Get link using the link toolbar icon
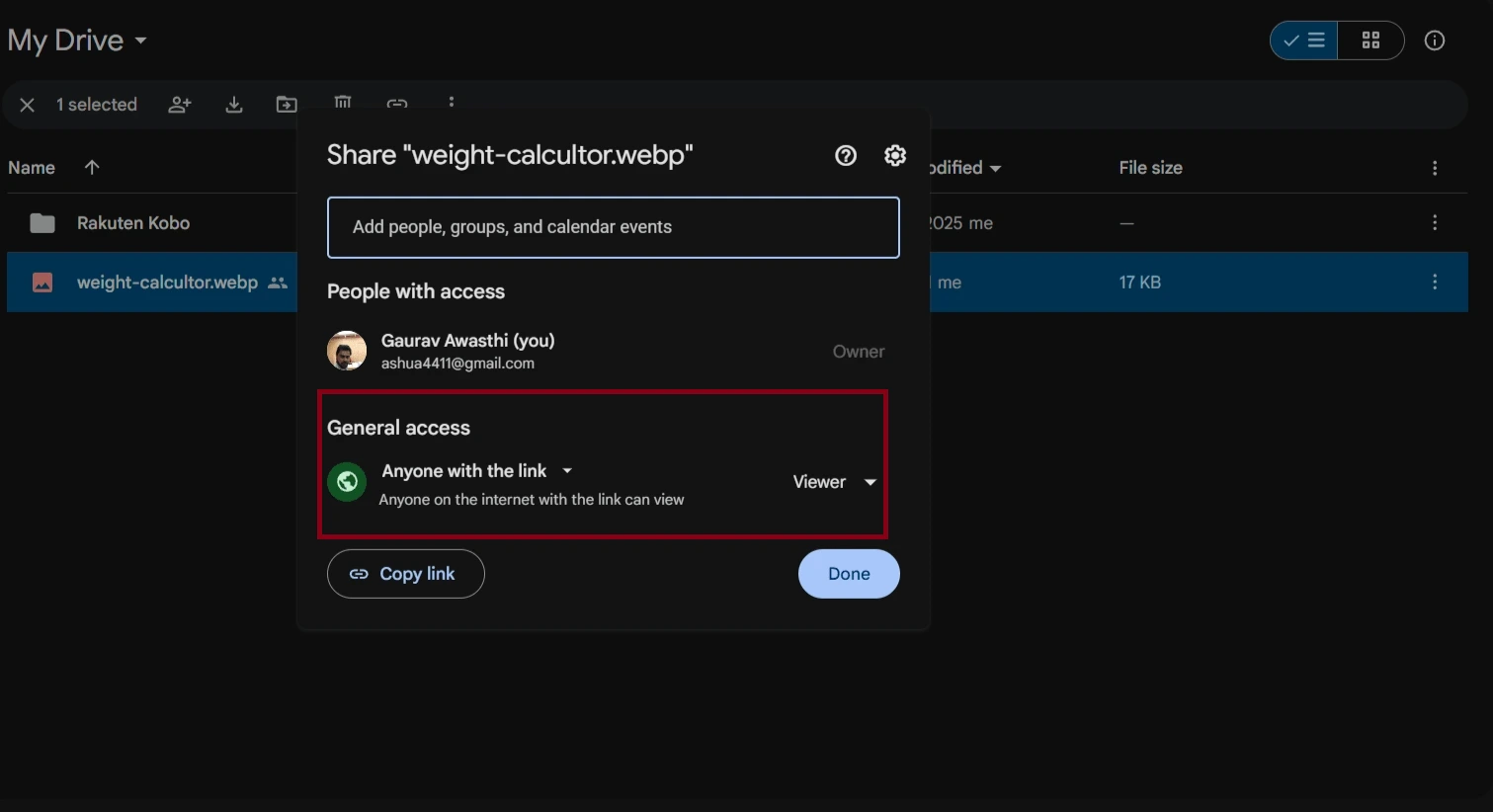 397,104
